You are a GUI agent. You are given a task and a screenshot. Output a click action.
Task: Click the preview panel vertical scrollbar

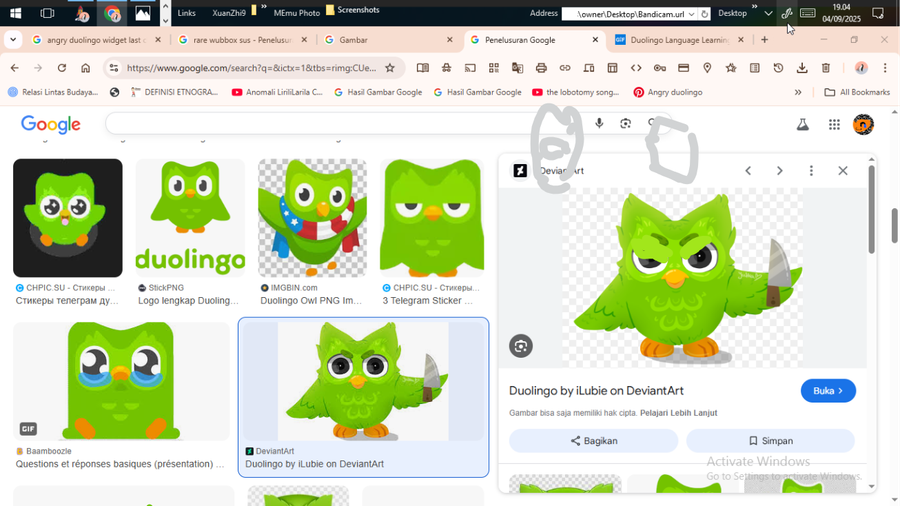click(871, 209)
